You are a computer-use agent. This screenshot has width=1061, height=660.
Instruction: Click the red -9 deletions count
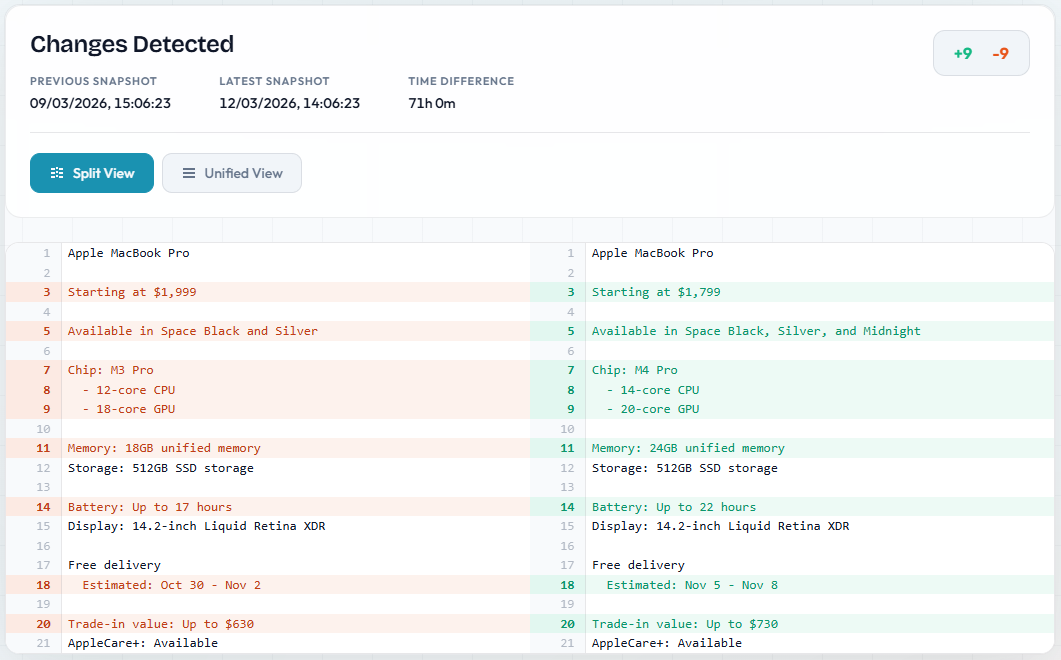click(x=1000, y=54)
